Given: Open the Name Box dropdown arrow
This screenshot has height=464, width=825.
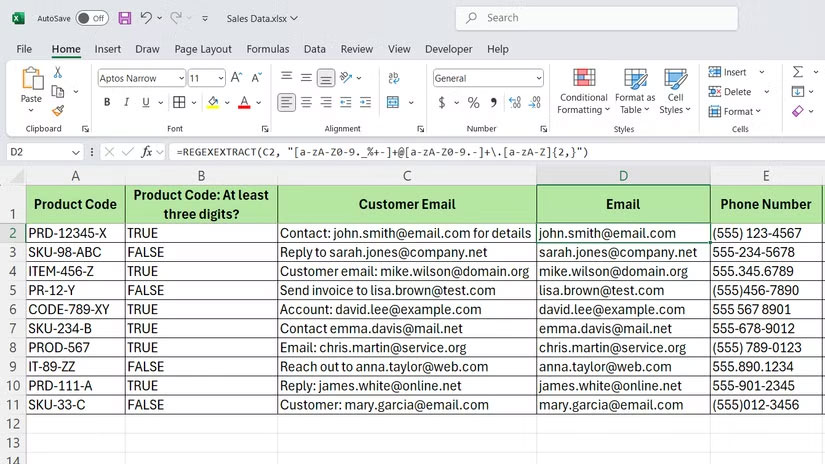Looking at the screenshot, I should 76,152.
